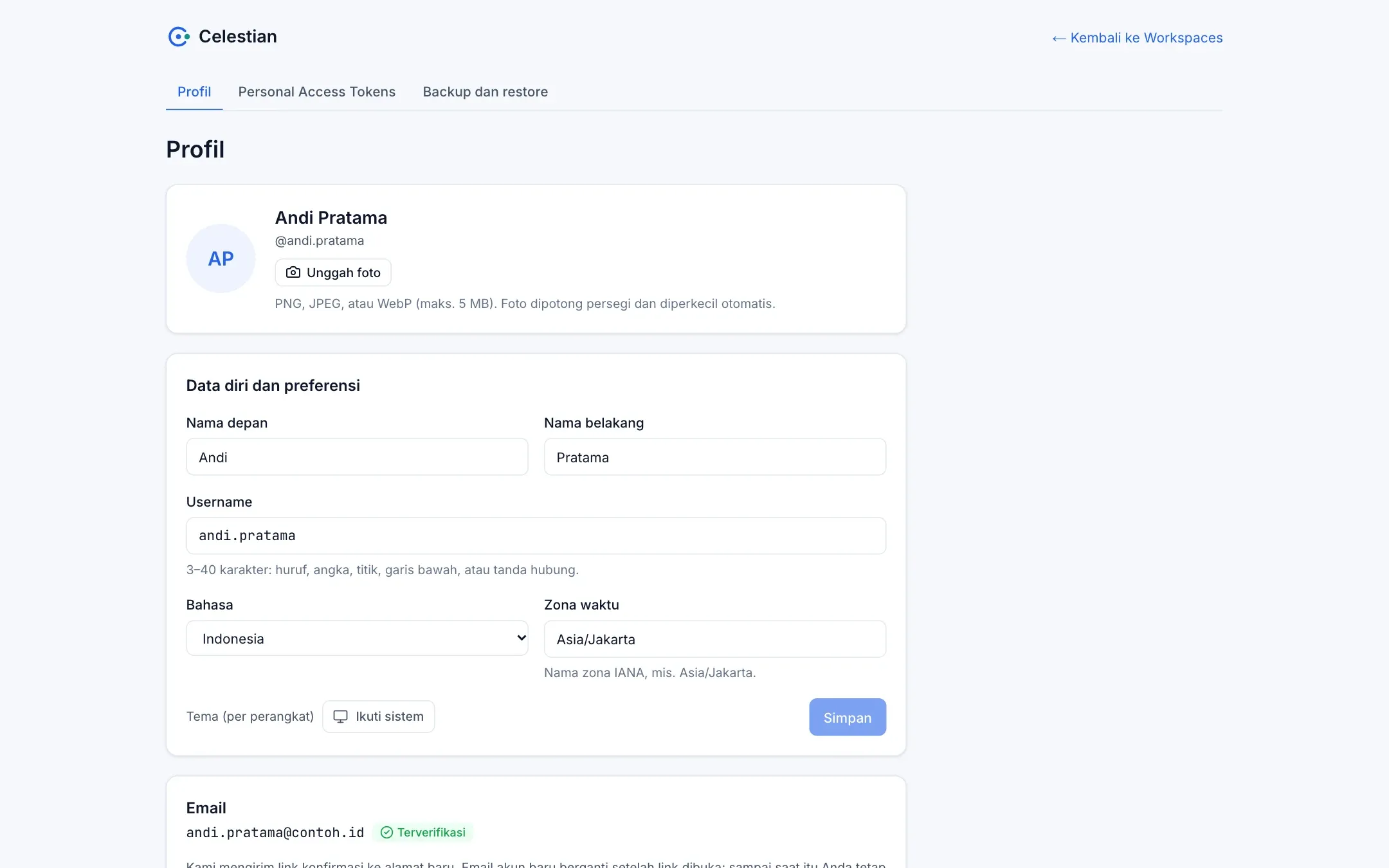
Task: Click into the Username field andi.pratama
Action: [536, 536]
